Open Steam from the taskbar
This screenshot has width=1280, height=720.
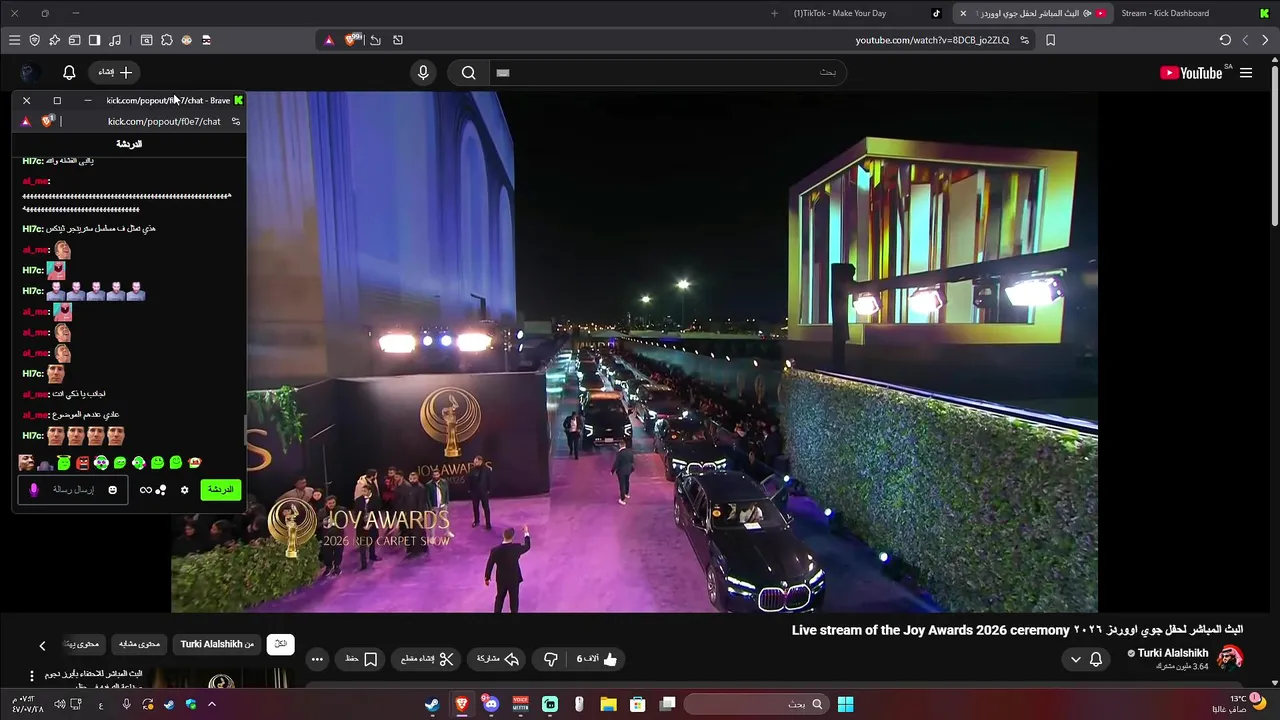tap(431, 704)
